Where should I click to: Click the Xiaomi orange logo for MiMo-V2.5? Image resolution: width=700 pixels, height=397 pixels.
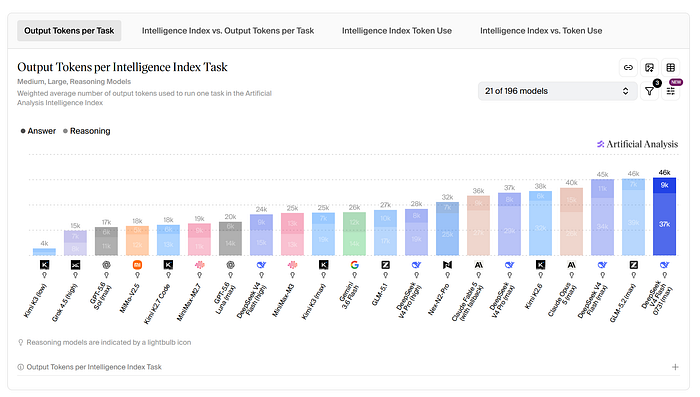[138, 265]
